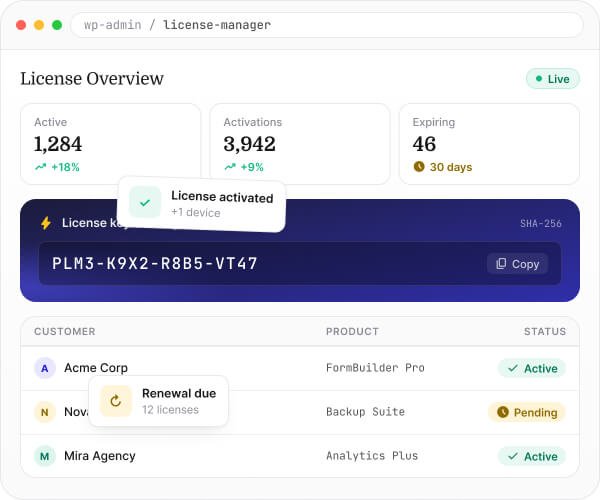Click the STATUS column header
Screen dimensions: 600x500
pos(545,331)
